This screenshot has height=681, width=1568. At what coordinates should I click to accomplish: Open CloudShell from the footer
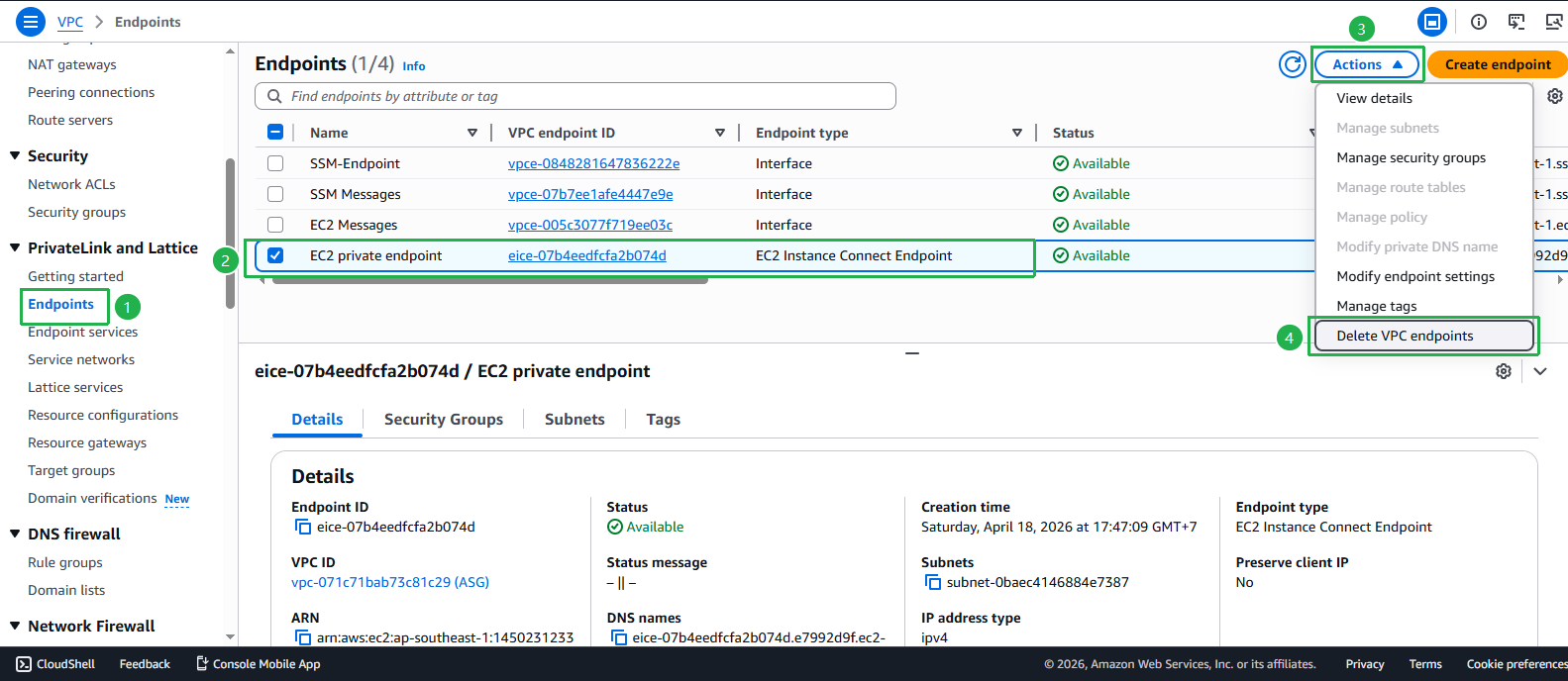[55, 664]
